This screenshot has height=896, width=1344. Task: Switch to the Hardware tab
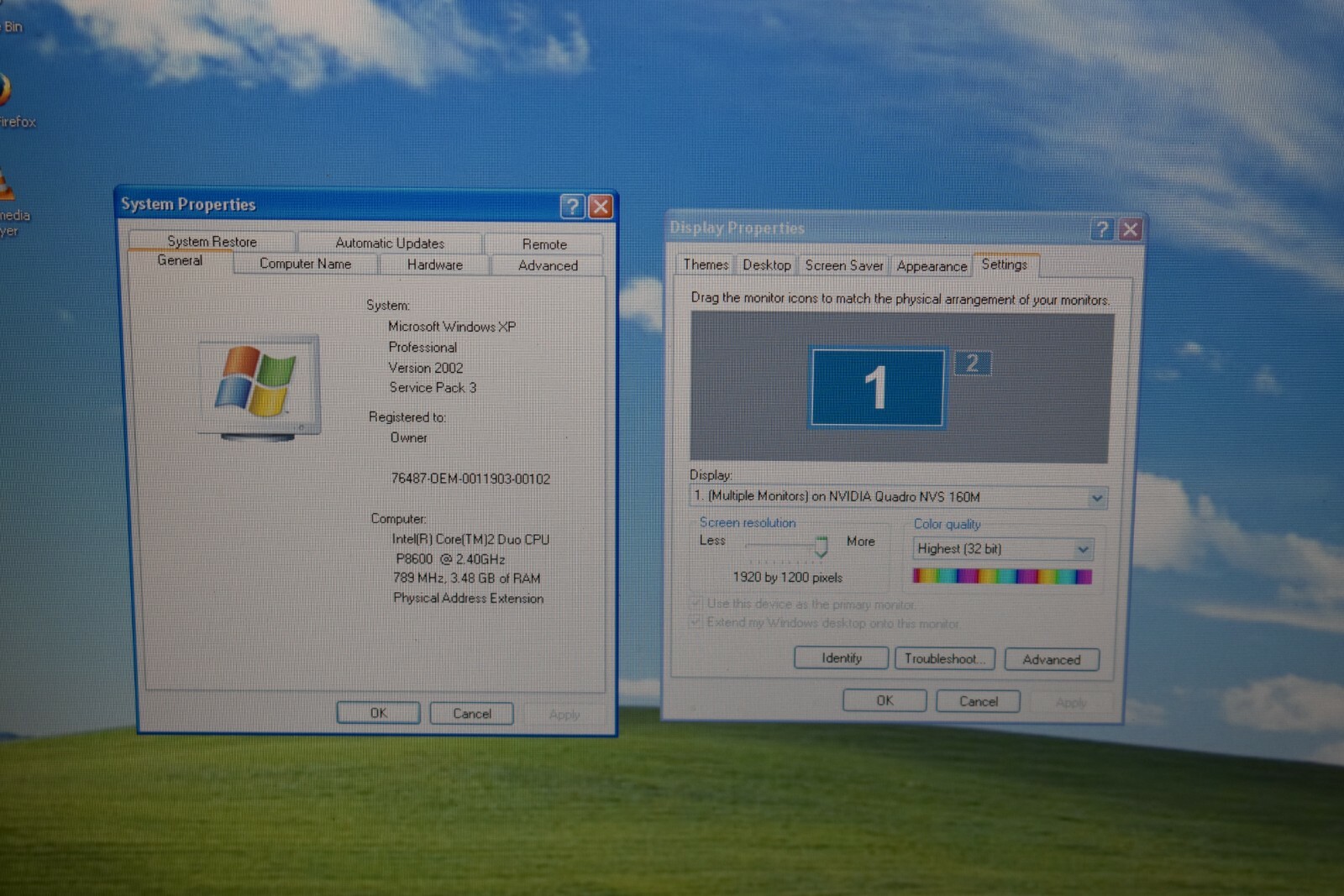point(435,265)
